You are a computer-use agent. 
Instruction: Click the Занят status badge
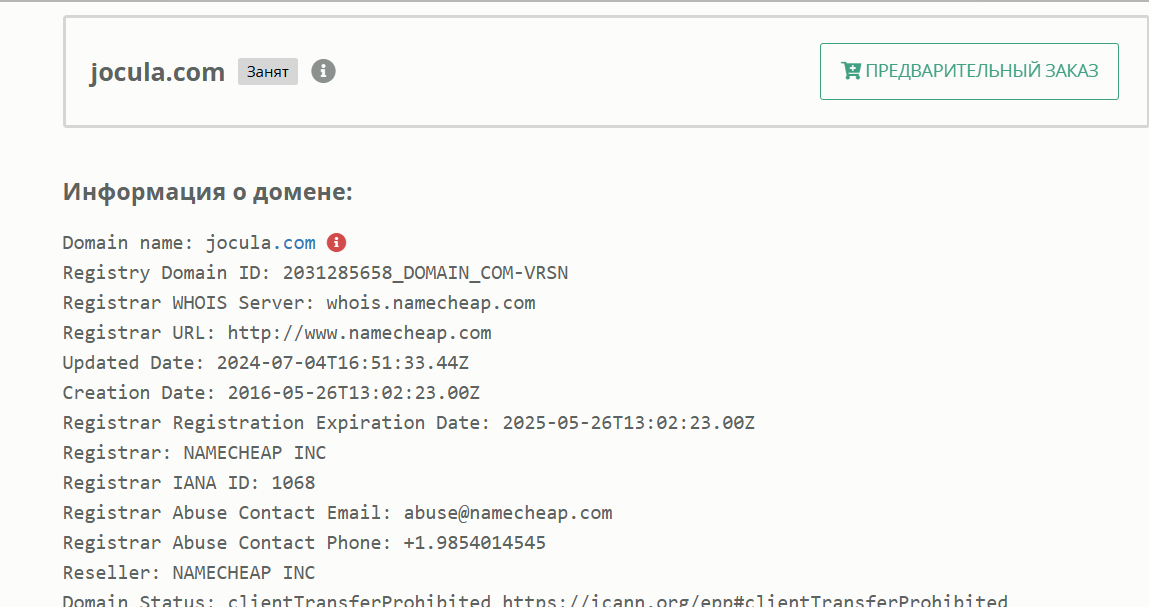267,72
